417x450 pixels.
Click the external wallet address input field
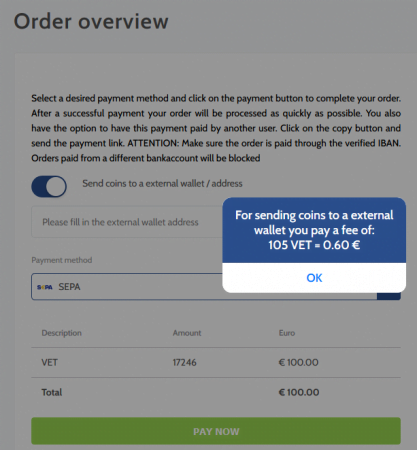tap(127, 222)
